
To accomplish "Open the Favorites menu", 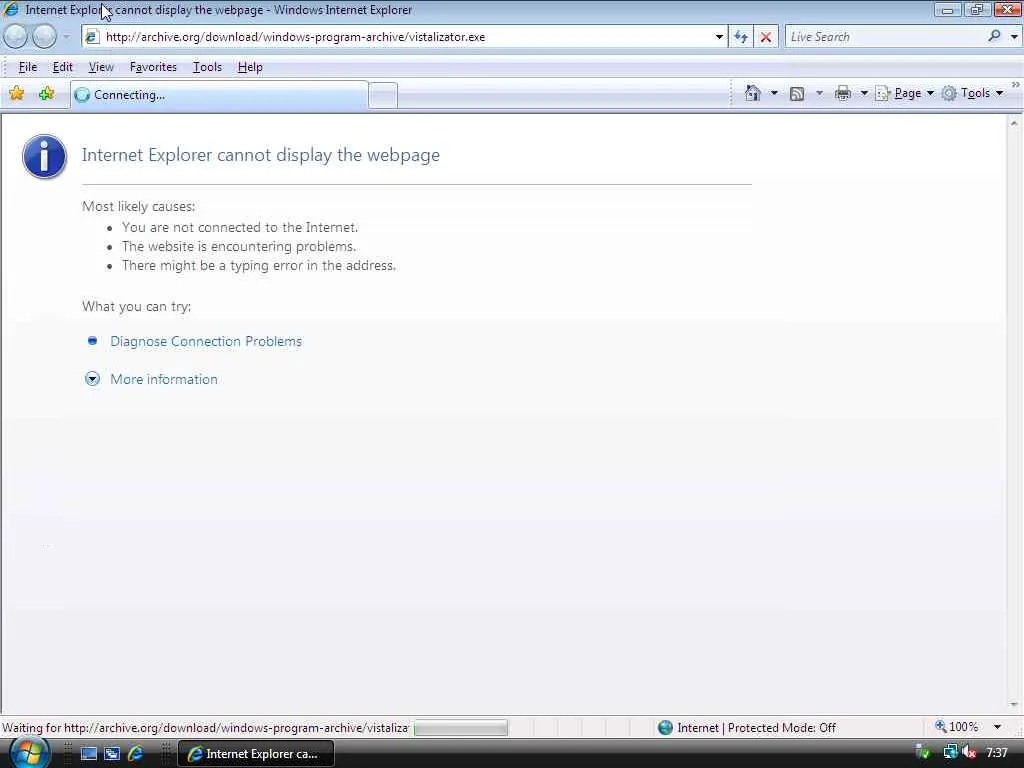I will (153, 67).
